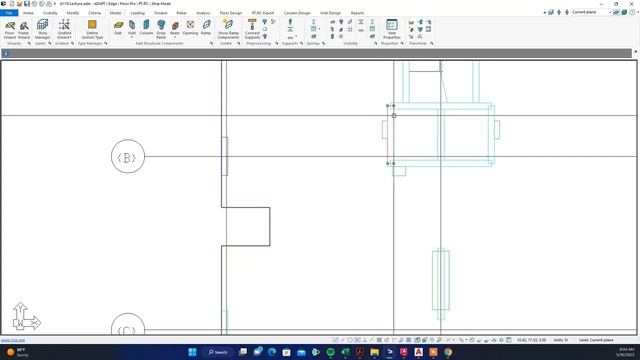
Task: Switch to the Criteria ribbon tab
Action: pos(94,13)
